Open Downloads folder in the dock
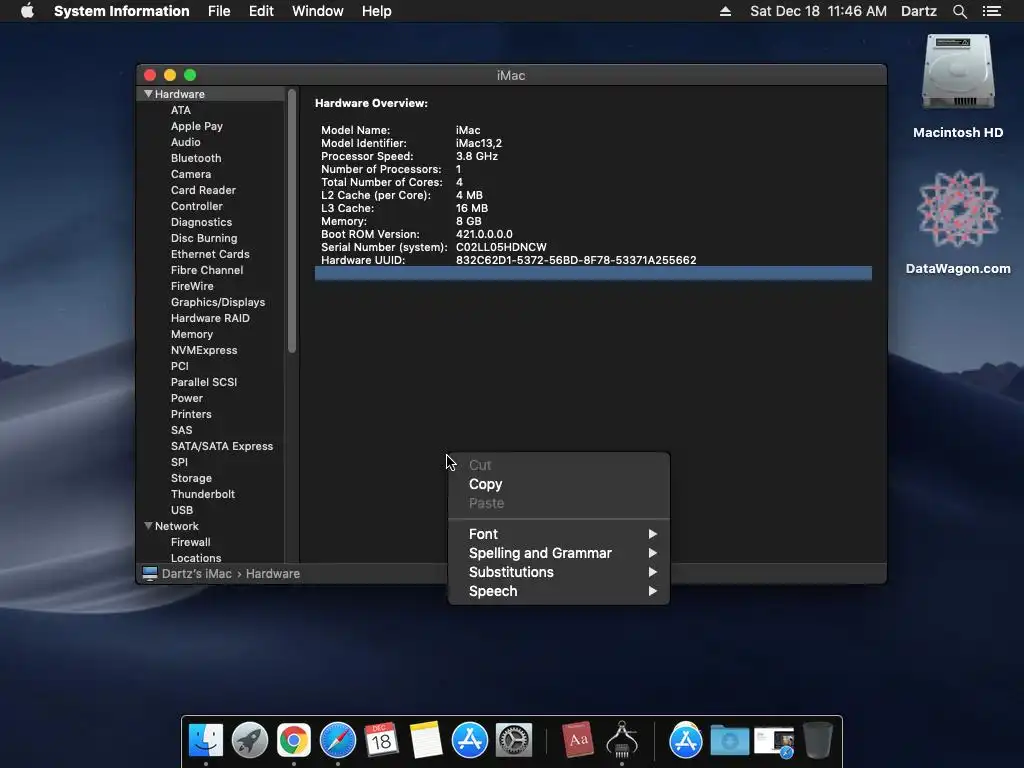This screenshot has height=768, width=1024. coord(729,740)
